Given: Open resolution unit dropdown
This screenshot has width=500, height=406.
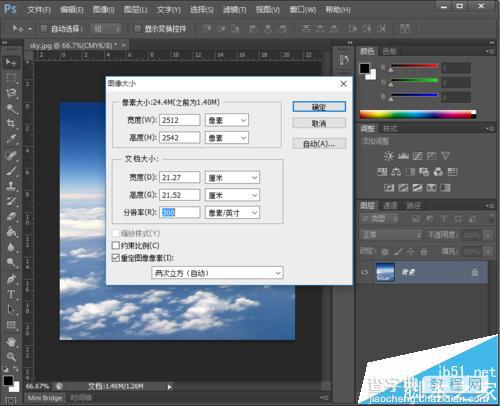Looking at the screenshot, I should (x=232, y=213).
